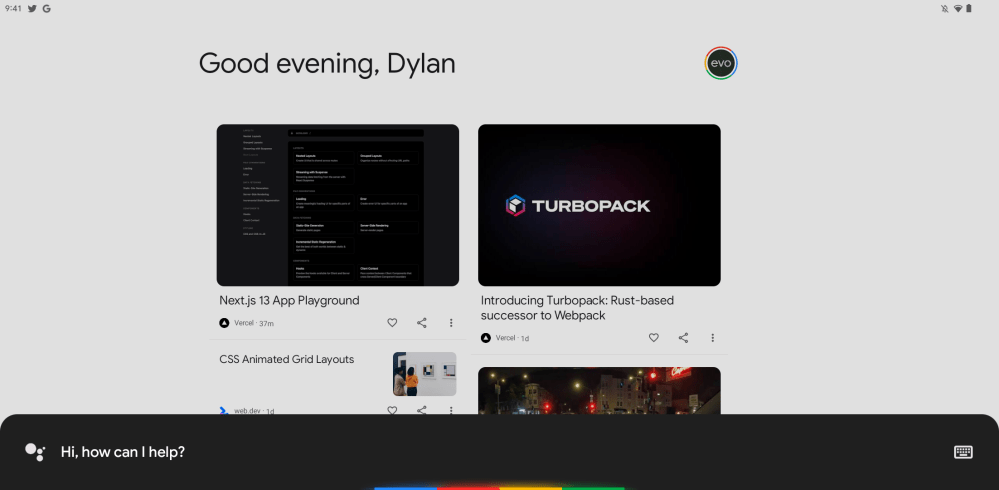Click Vercel source icon under Turbopack article
This screenshot has height=490, width=999.
486,338
